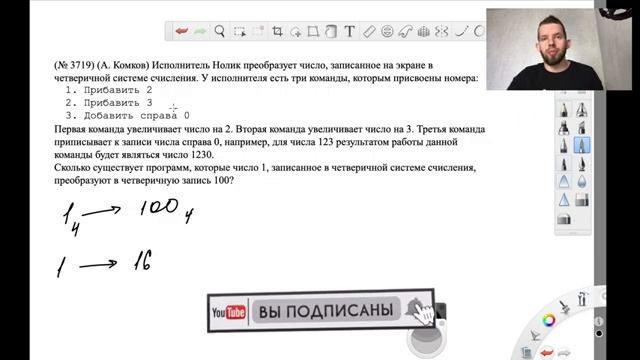
Task: Choose the blue triangle Smear brush with grey base
Action: pos(564,182)
